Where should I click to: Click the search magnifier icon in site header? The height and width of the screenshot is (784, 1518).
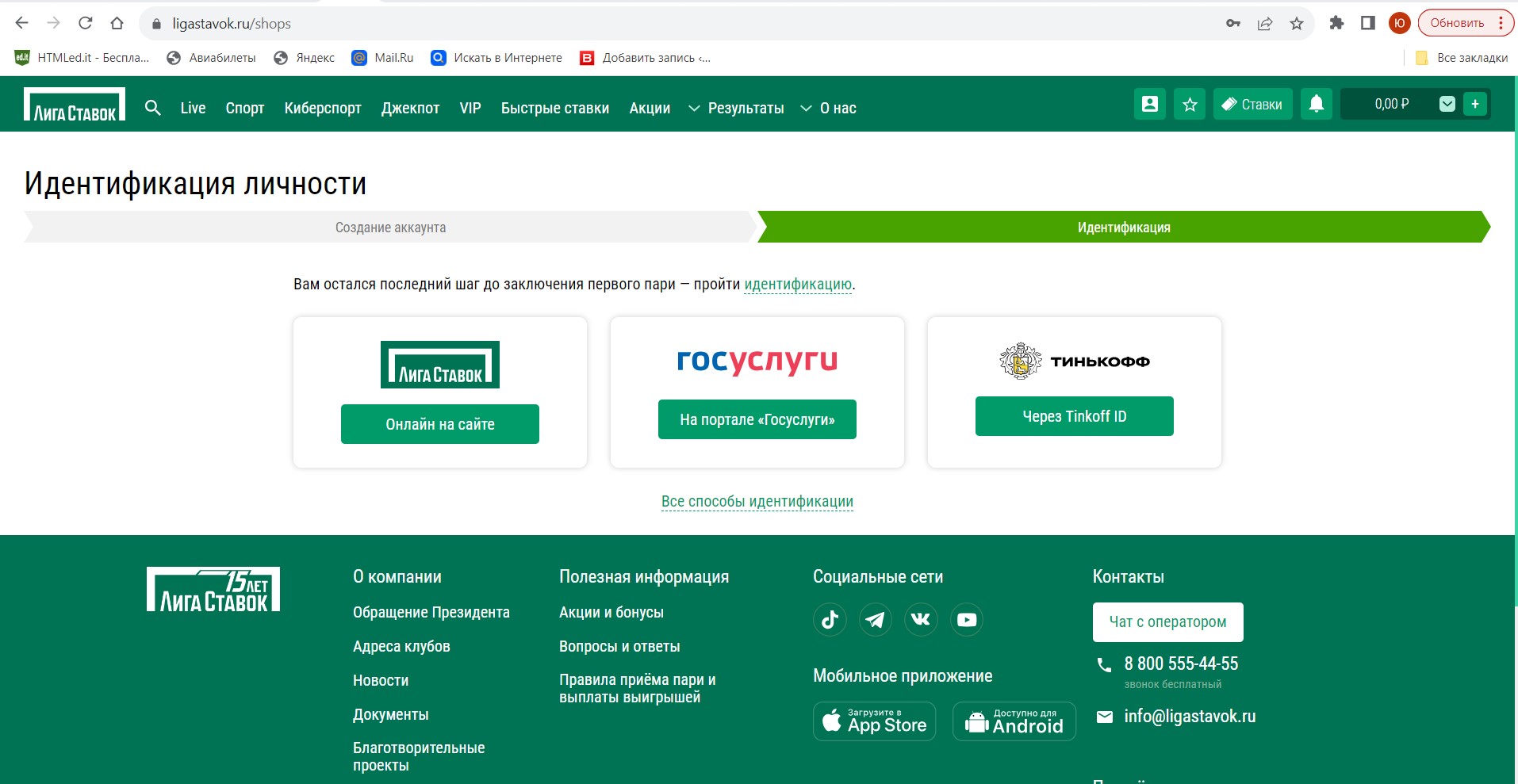point(153,108)
